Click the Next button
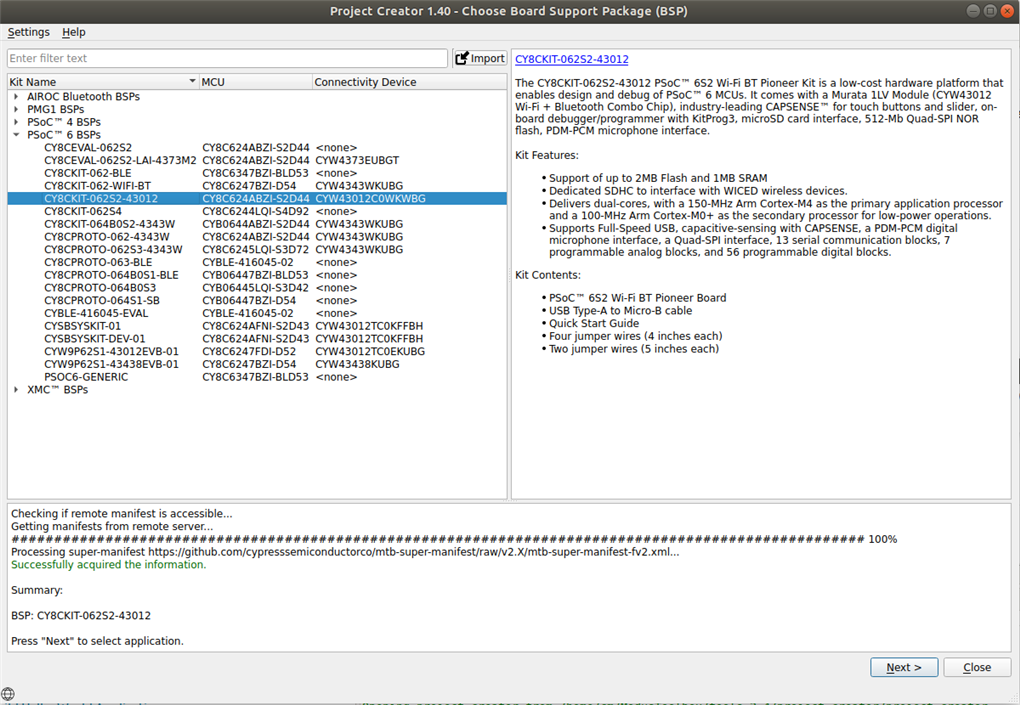This screenshot has width=1020, height=705. pos(904,667)
